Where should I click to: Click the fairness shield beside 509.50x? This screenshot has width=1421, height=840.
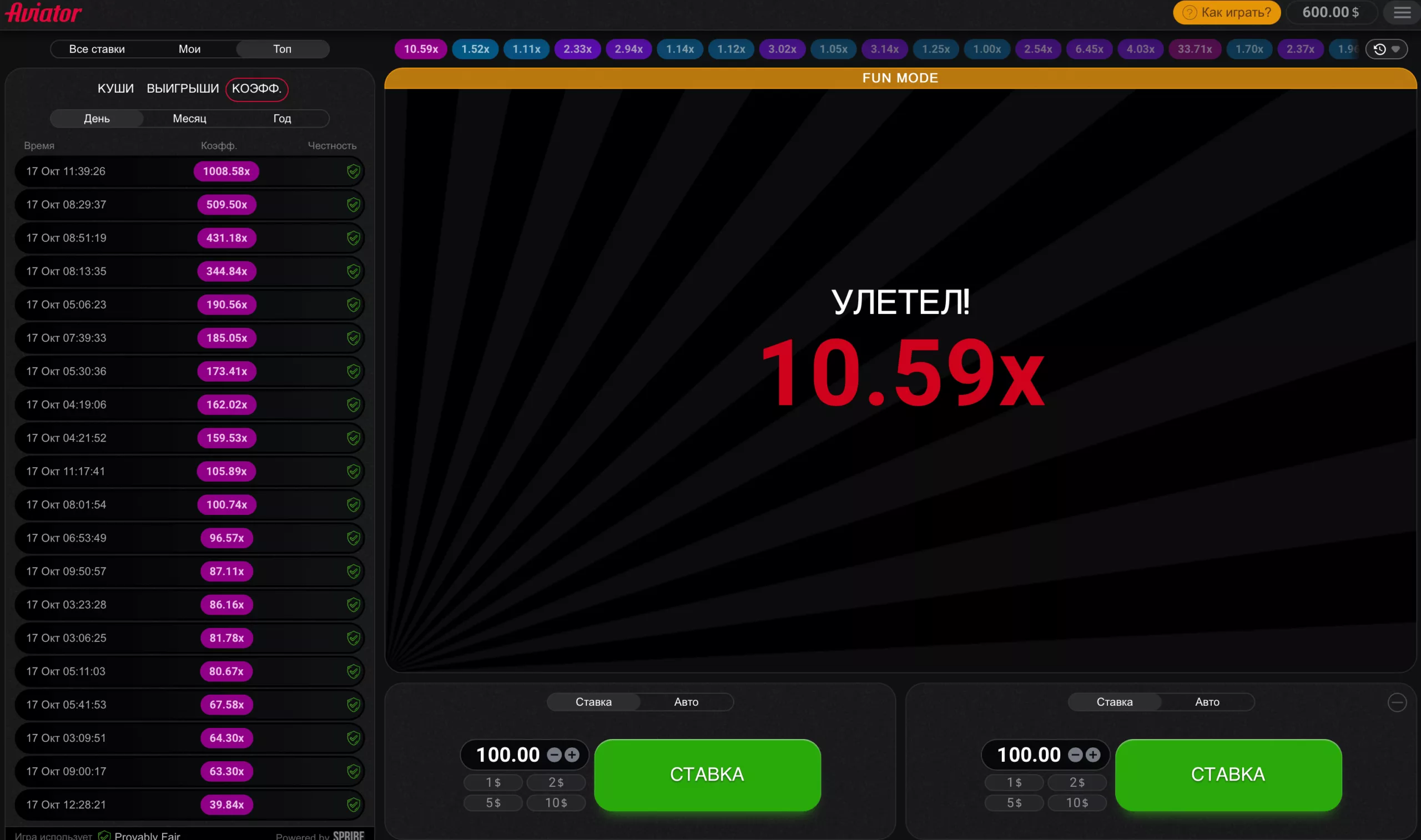click(x=353, y=204)
